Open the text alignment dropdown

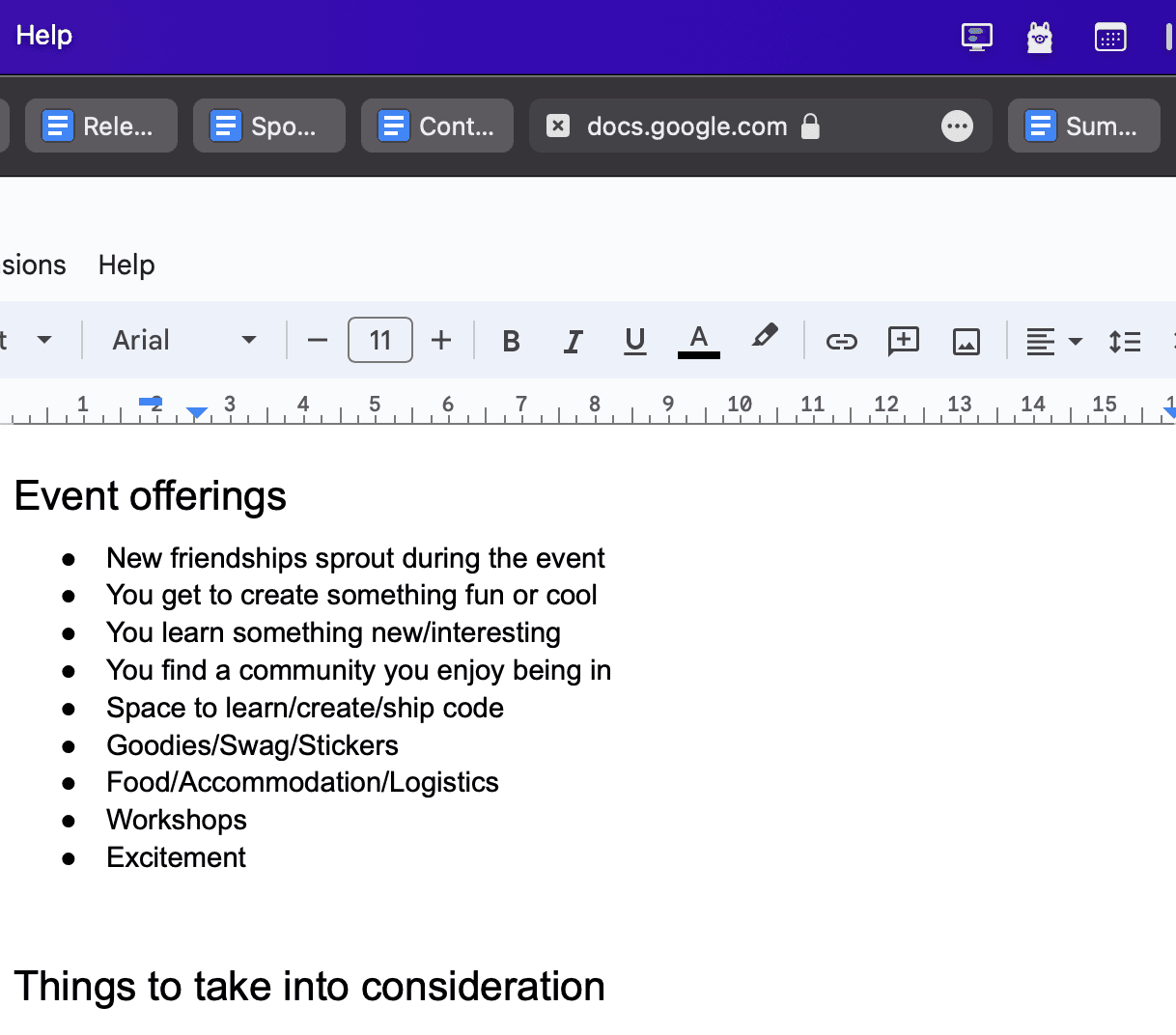(1053, 341)
